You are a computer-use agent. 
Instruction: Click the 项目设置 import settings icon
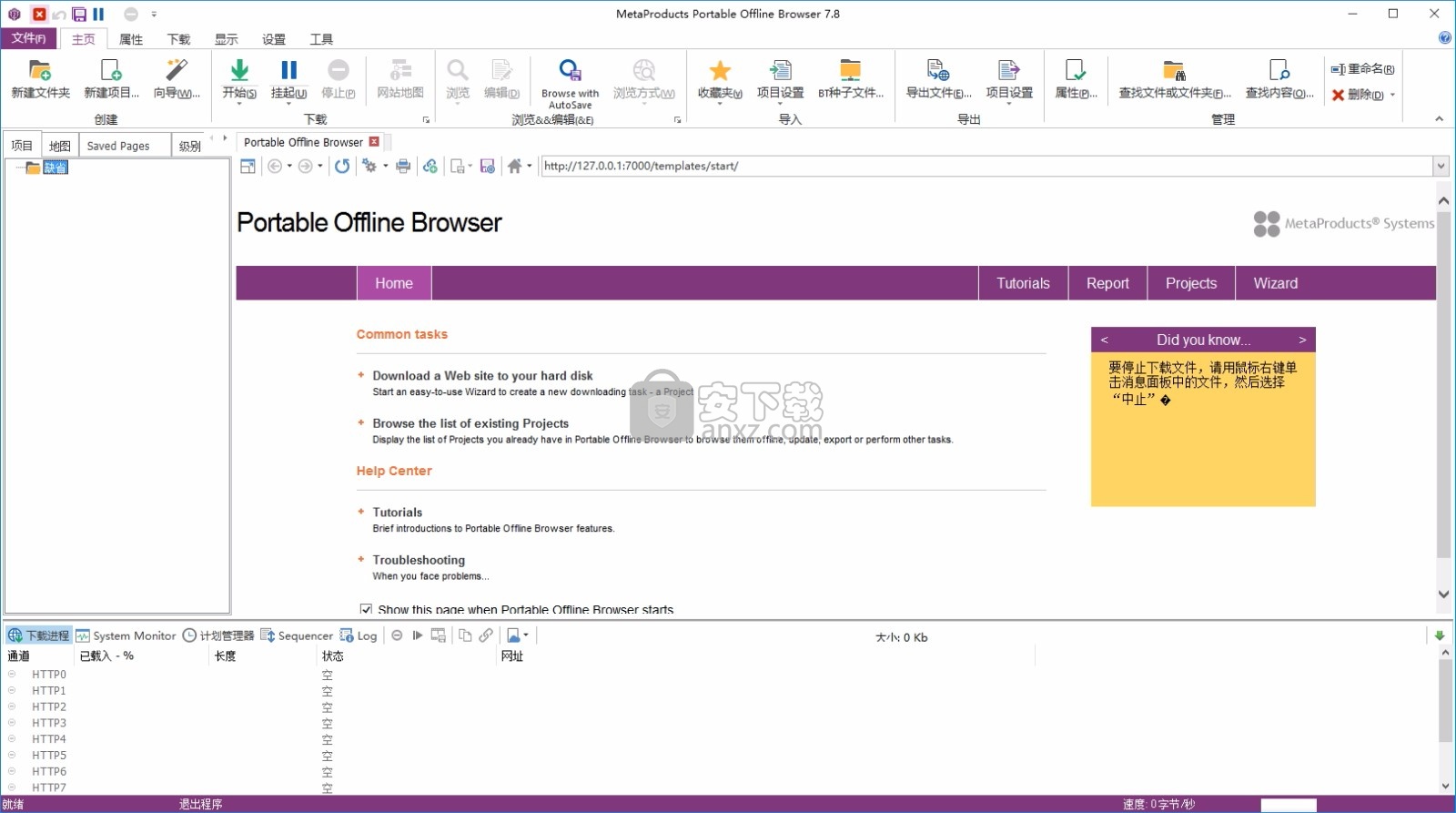pyautogui.click(x=780, y=71)
